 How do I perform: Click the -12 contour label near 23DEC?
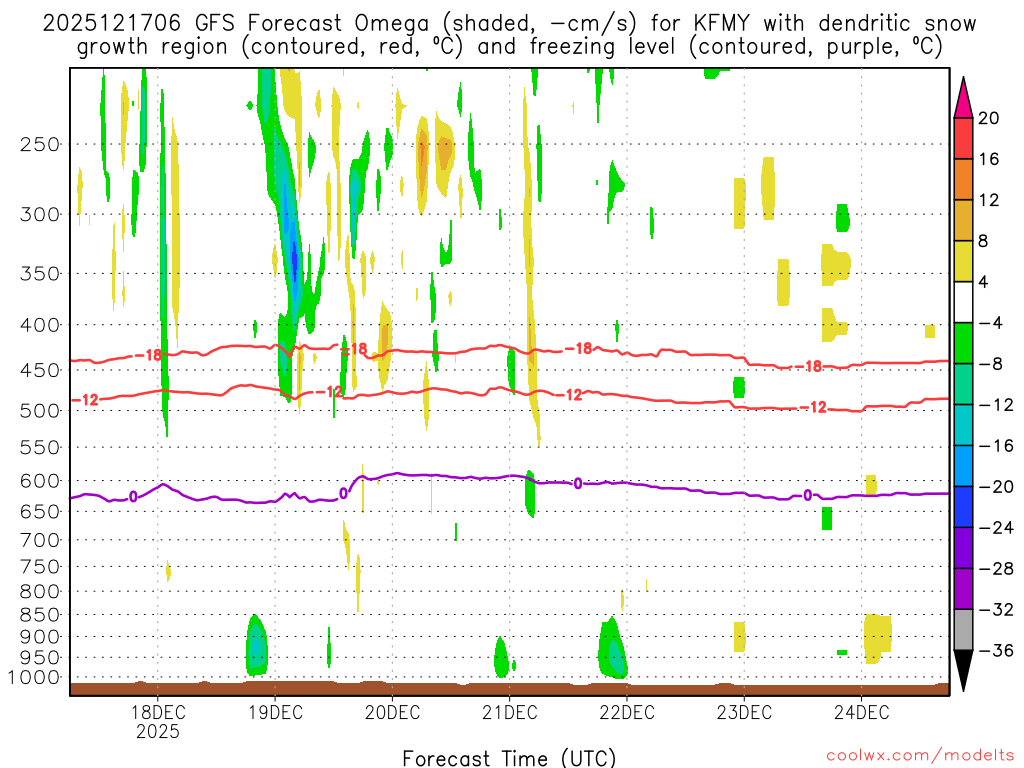pos(813,408)
